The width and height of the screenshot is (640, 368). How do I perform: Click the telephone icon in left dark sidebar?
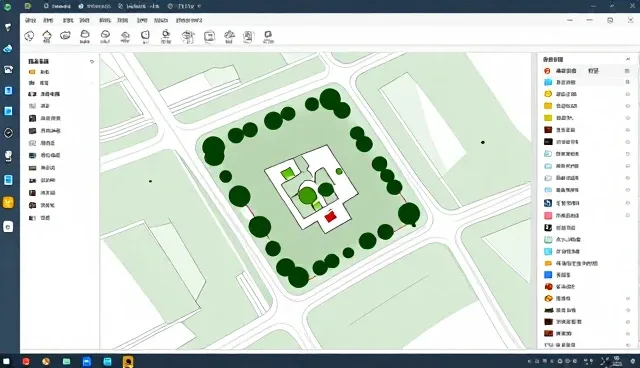point(8,69)
